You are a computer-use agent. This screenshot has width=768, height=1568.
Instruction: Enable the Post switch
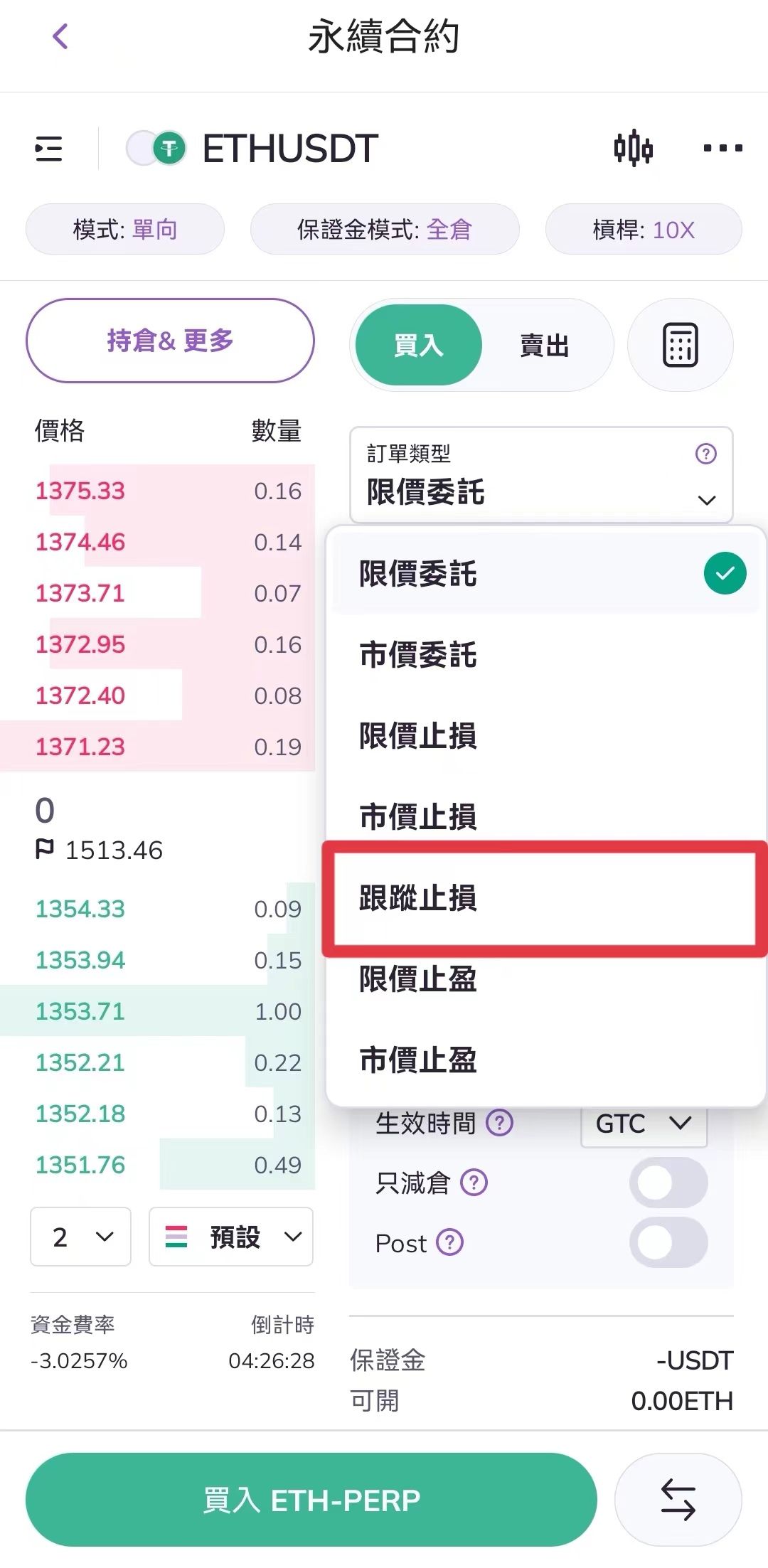click(668, 1242)
